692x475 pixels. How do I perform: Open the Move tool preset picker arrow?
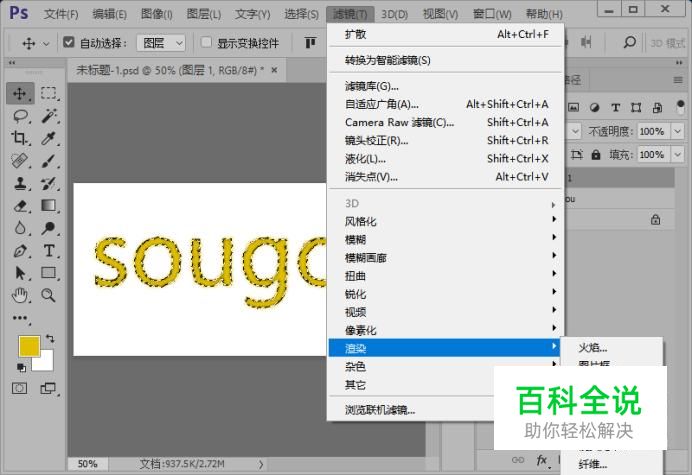click(x=46, y=43)
